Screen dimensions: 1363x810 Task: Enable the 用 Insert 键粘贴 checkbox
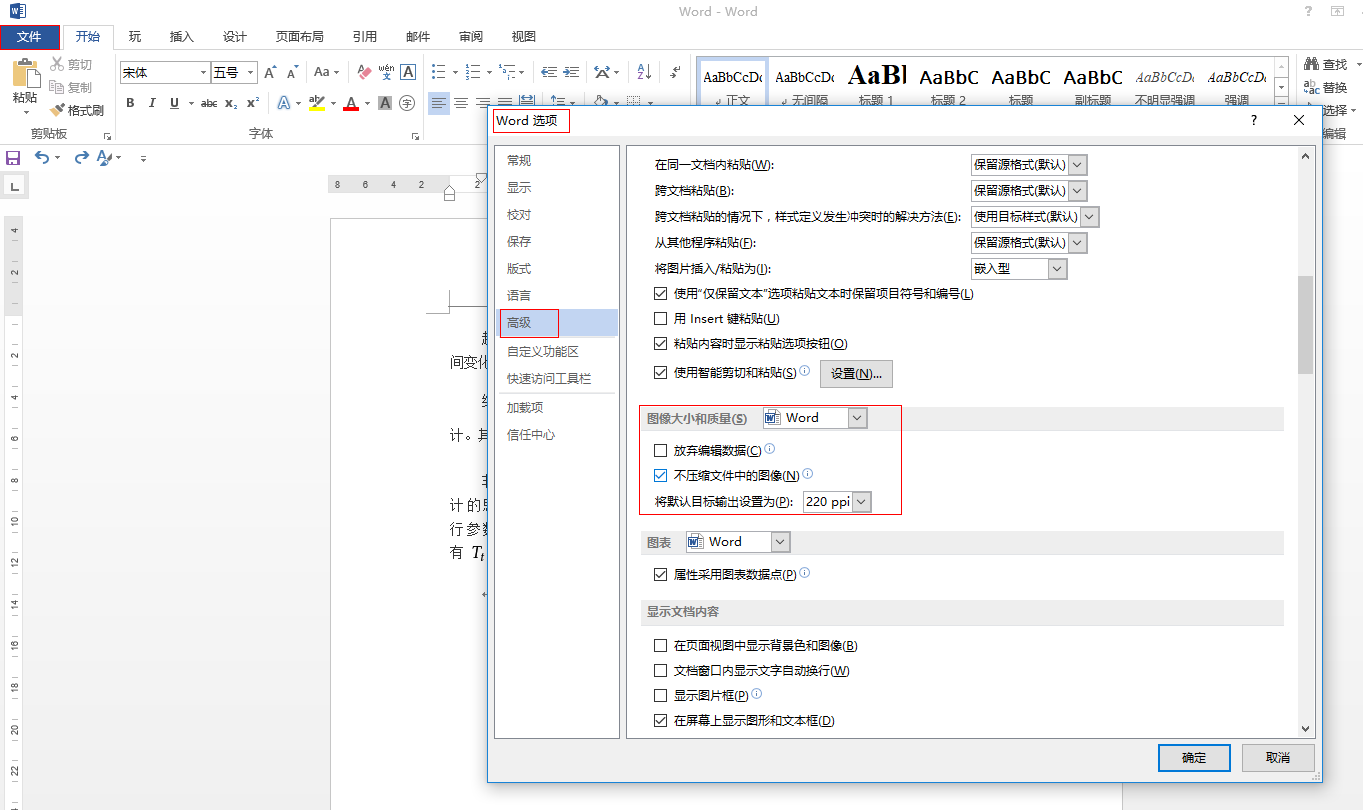(660, 318)
